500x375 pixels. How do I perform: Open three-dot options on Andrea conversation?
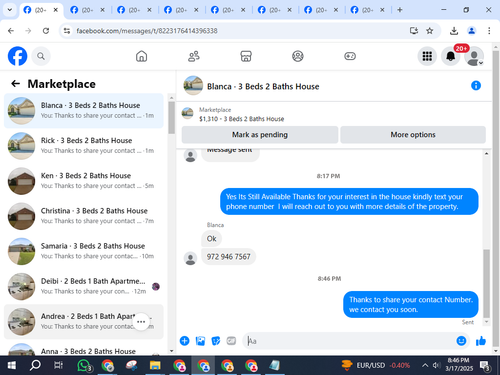click(141, 322)
